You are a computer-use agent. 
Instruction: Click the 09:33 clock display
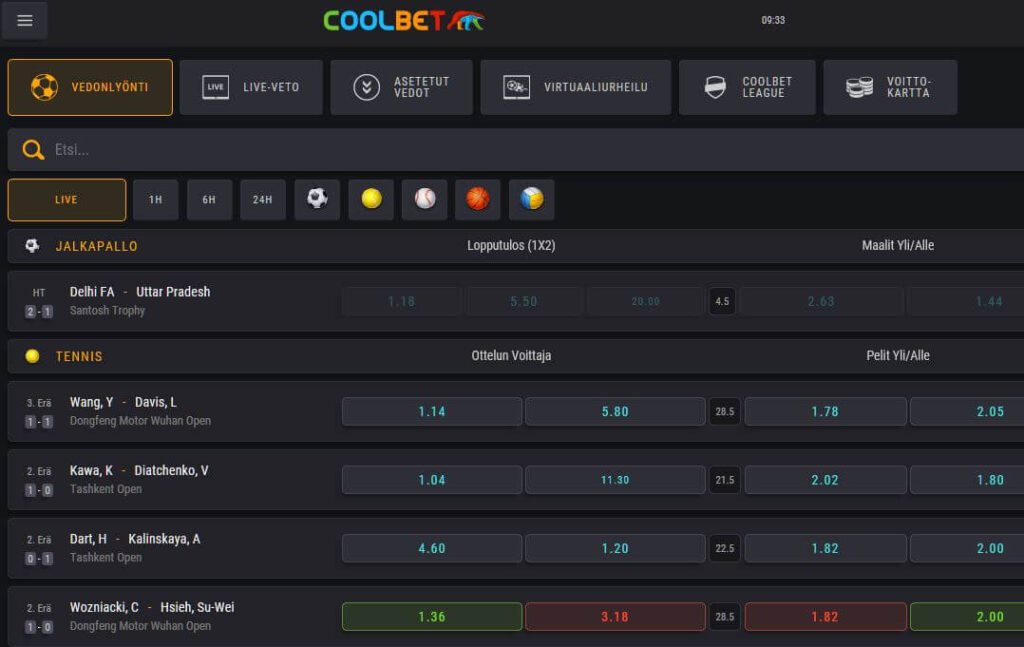tap(773, 20)
